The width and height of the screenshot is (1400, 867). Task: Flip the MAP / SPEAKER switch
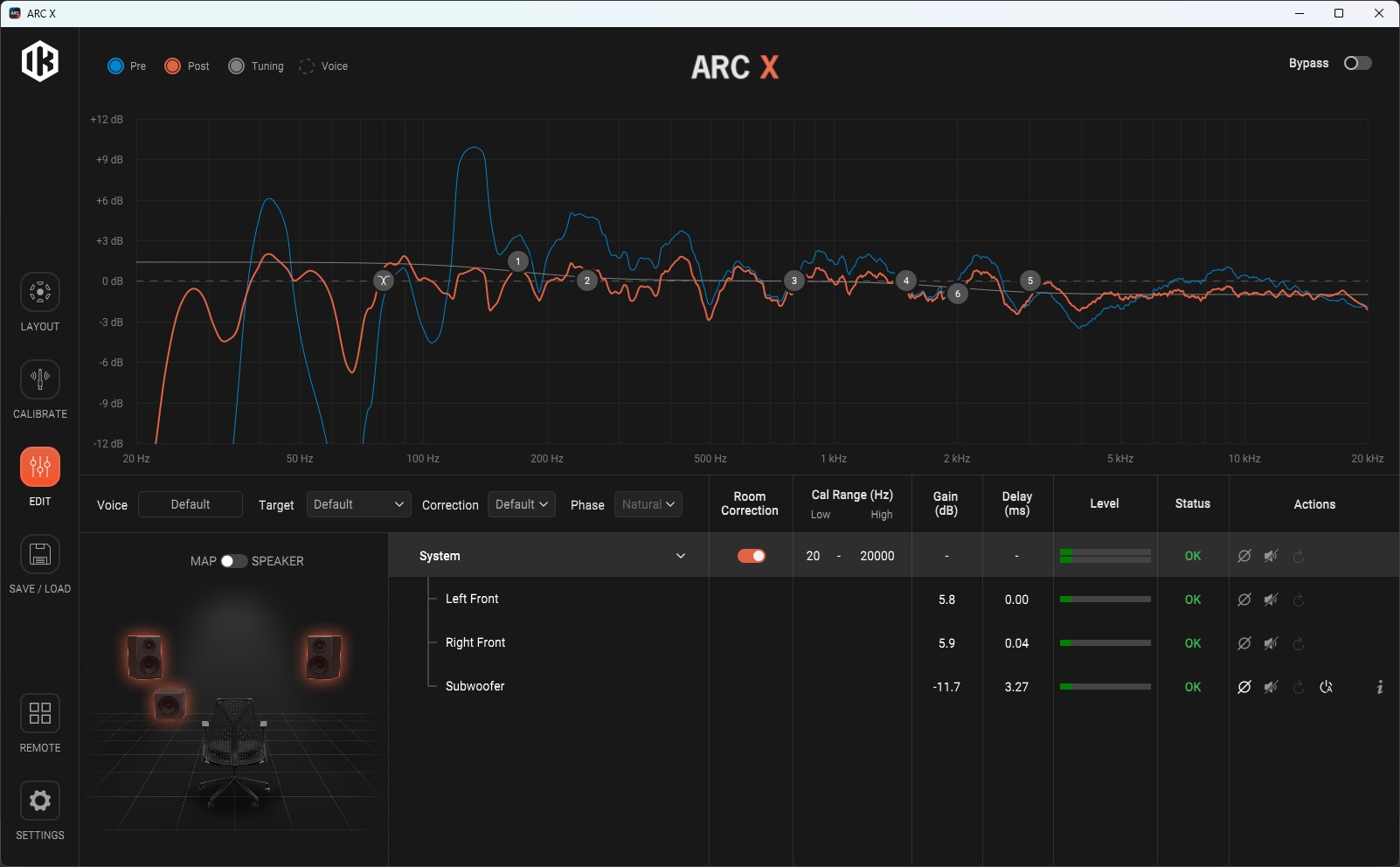click(x=233, y=561)
